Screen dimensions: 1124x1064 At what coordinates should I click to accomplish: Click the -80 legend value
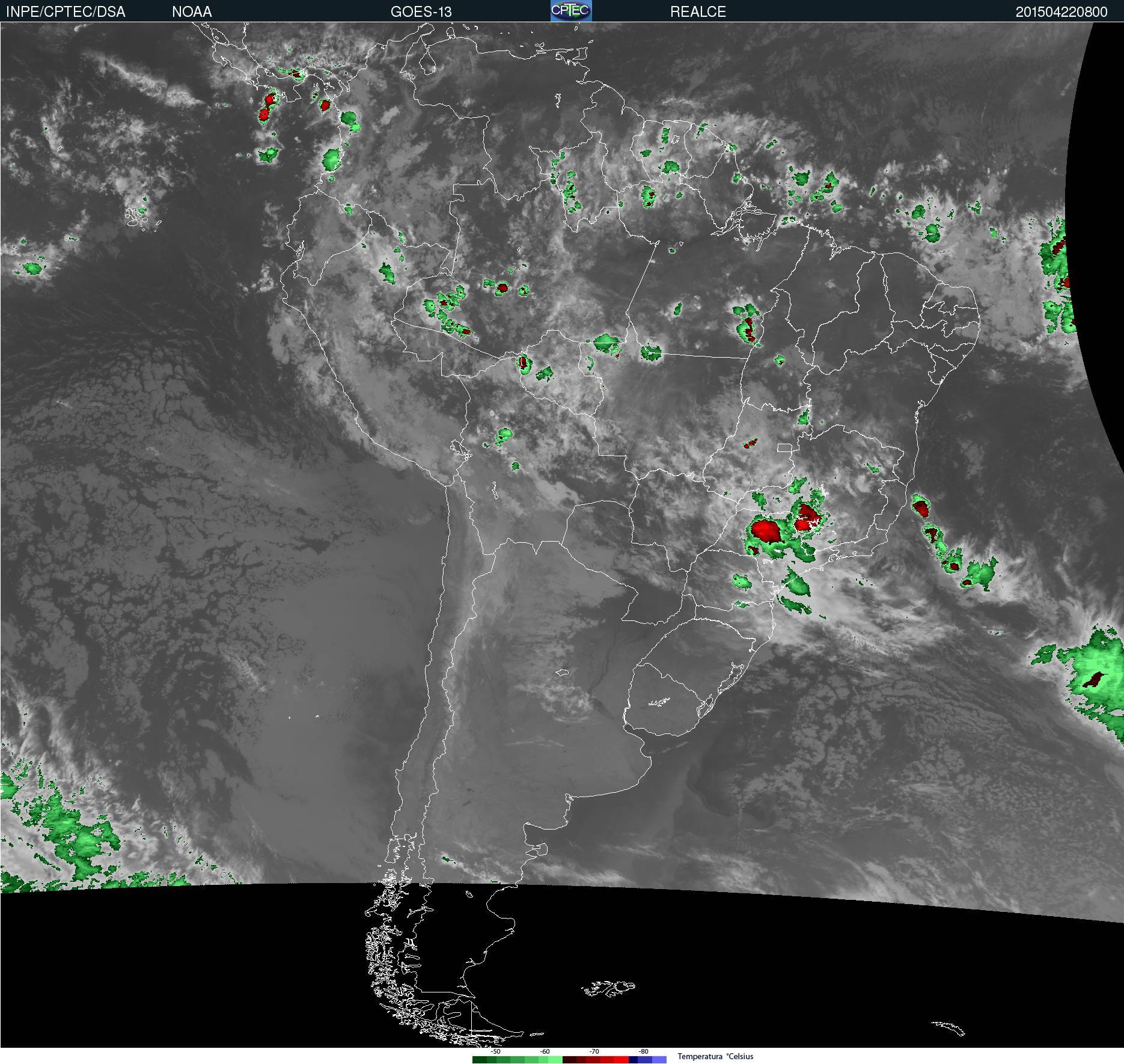click(x=643, y=1051)
